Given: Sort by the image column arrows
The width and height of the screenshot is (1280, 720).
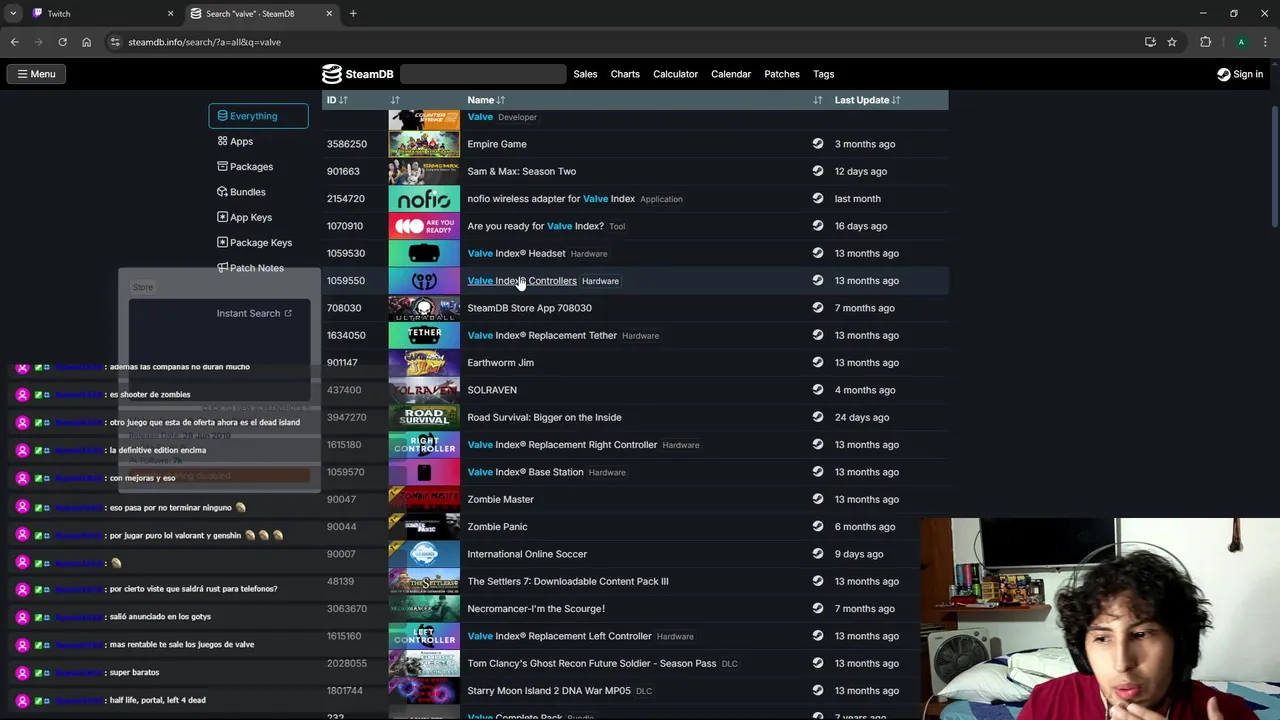Looking at the screenshot, I should (x=395, y=100).
